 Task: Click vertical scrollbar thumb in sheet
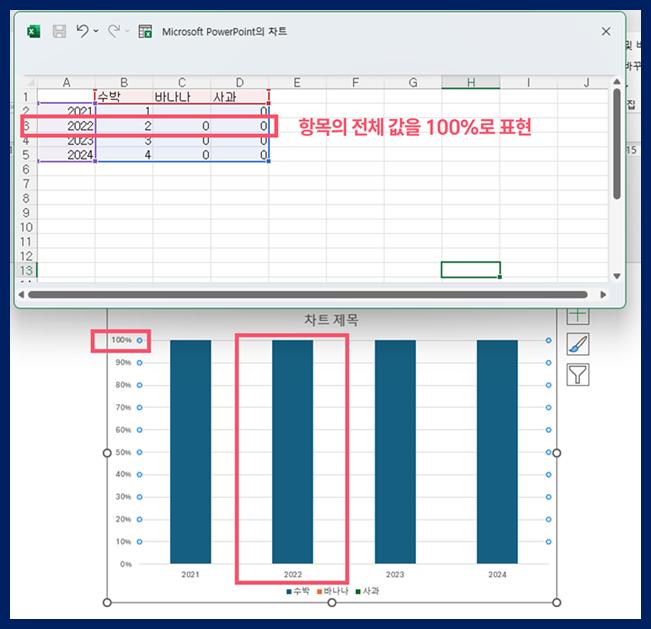tap(617, 143)
